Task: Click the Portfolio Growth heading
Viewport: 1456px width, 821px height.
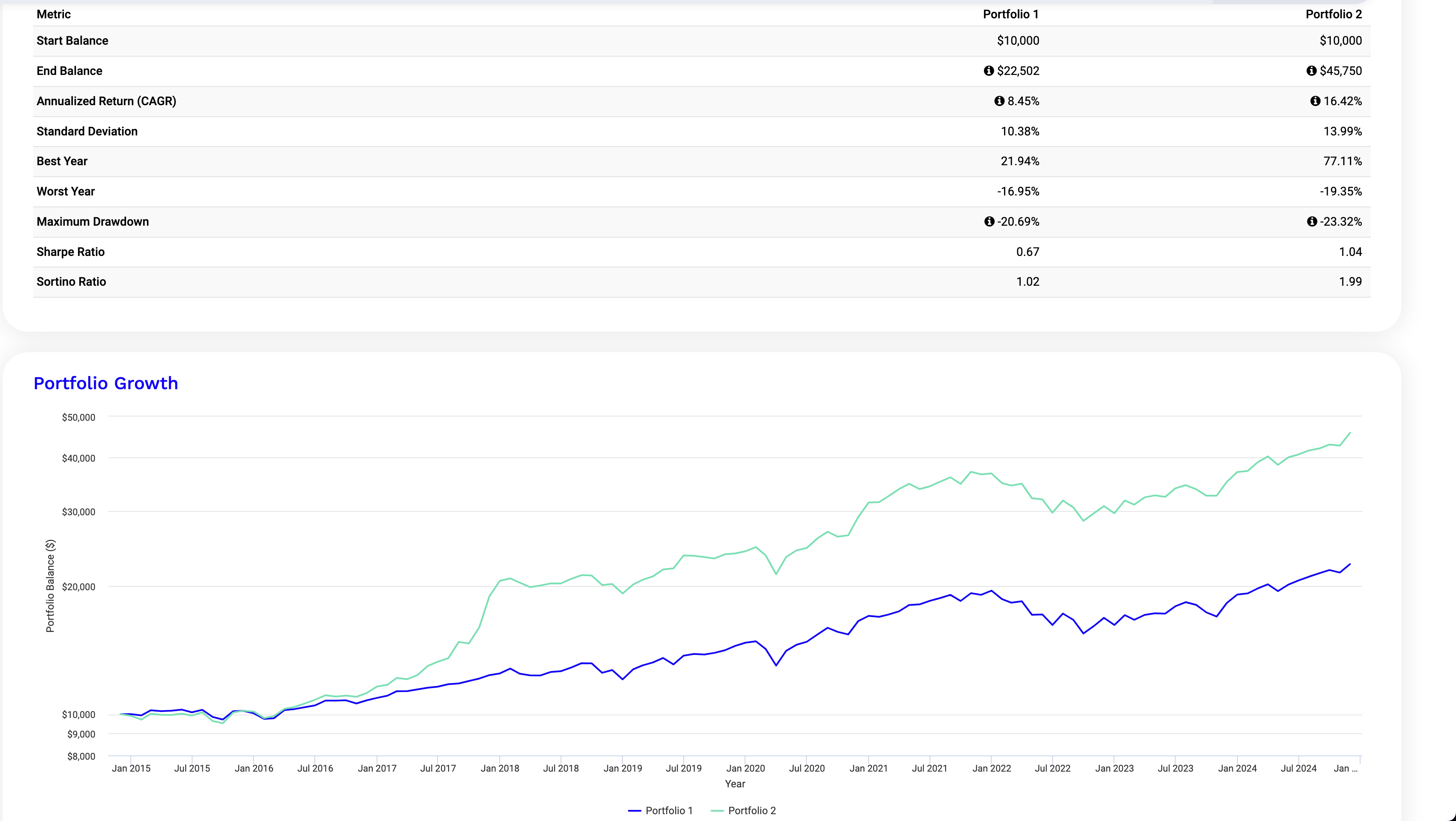Action: tap(106, 383)
